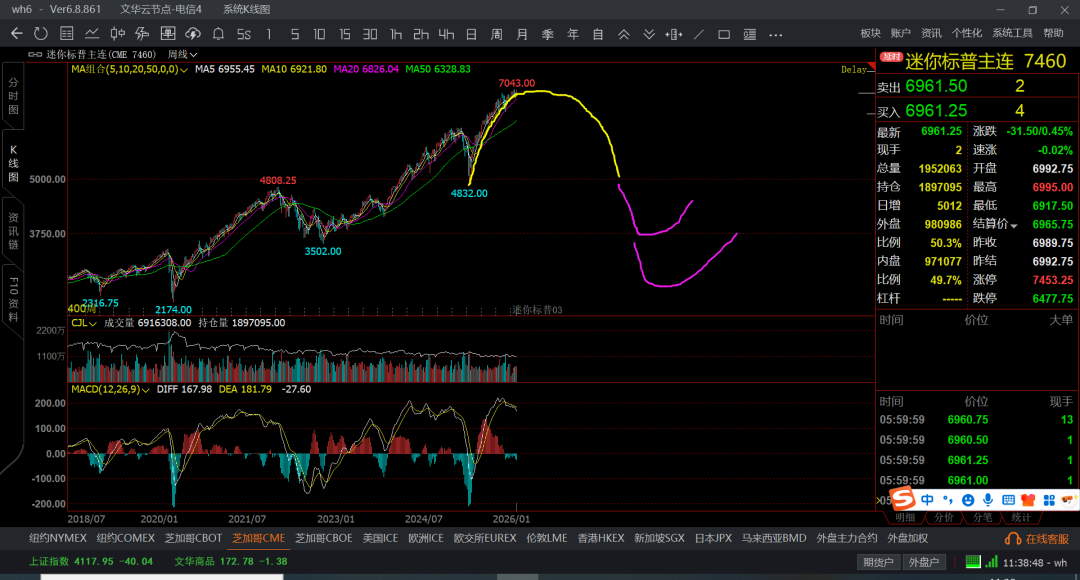Click the boxed 單 order ticket icon
Image resolution: width=1080 pixels, height=580 pixels.
click(x=167, y=34)
